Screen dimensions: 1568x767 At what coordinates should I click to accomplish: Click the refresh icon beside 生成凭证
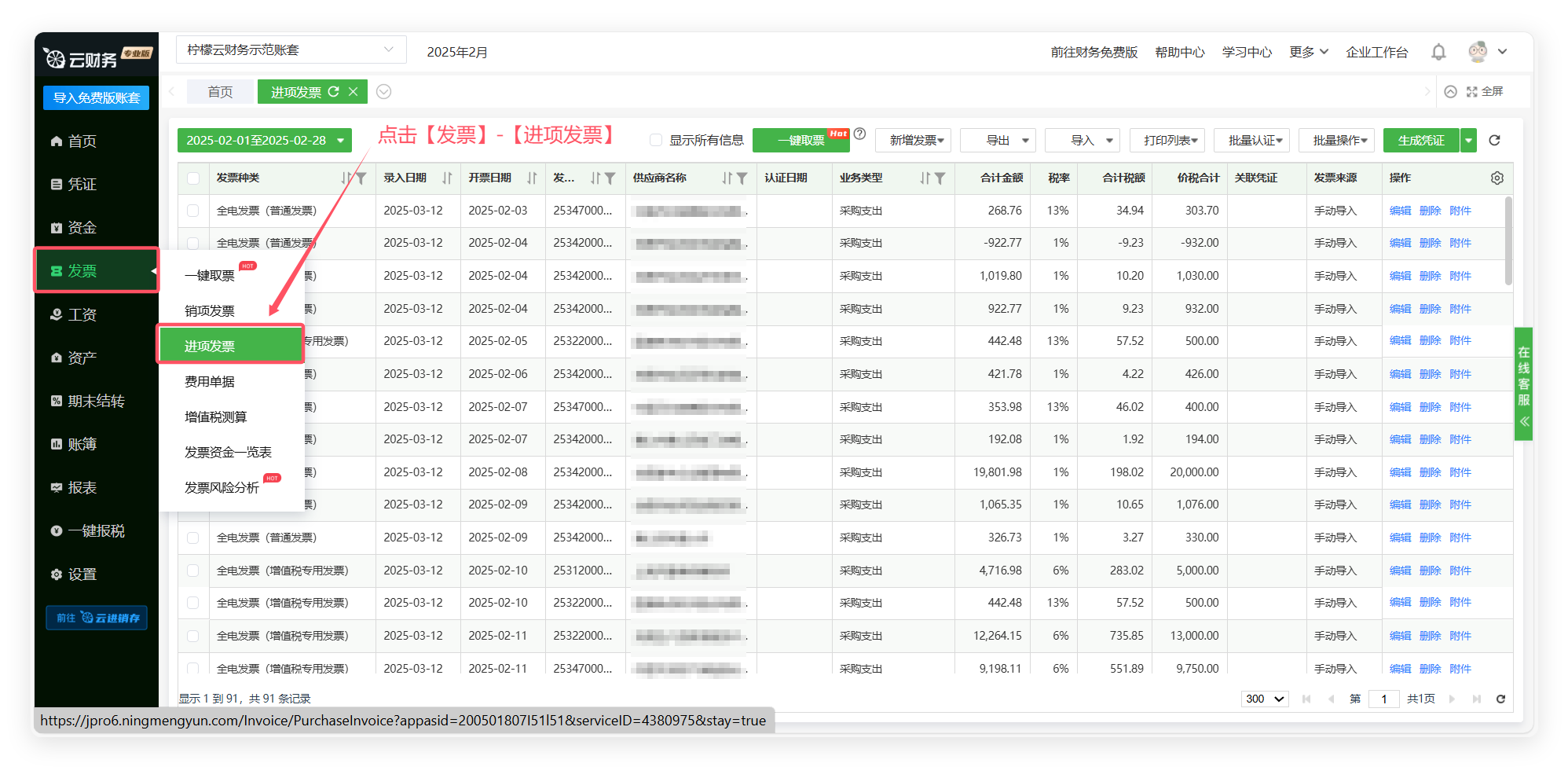point(1494,140)
